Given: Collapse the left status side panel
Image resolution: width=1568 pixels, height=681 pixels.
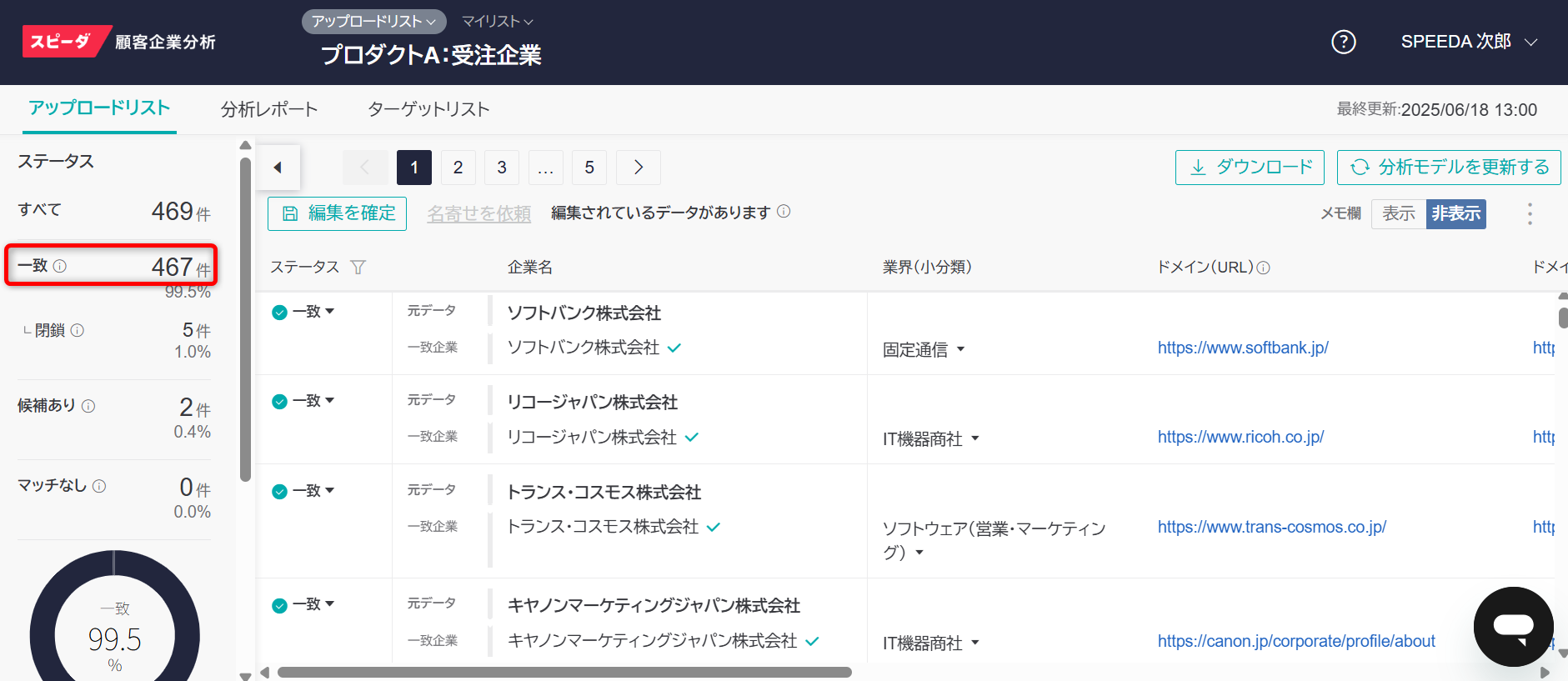Looking at the screenshot, I should click(278, 168).
